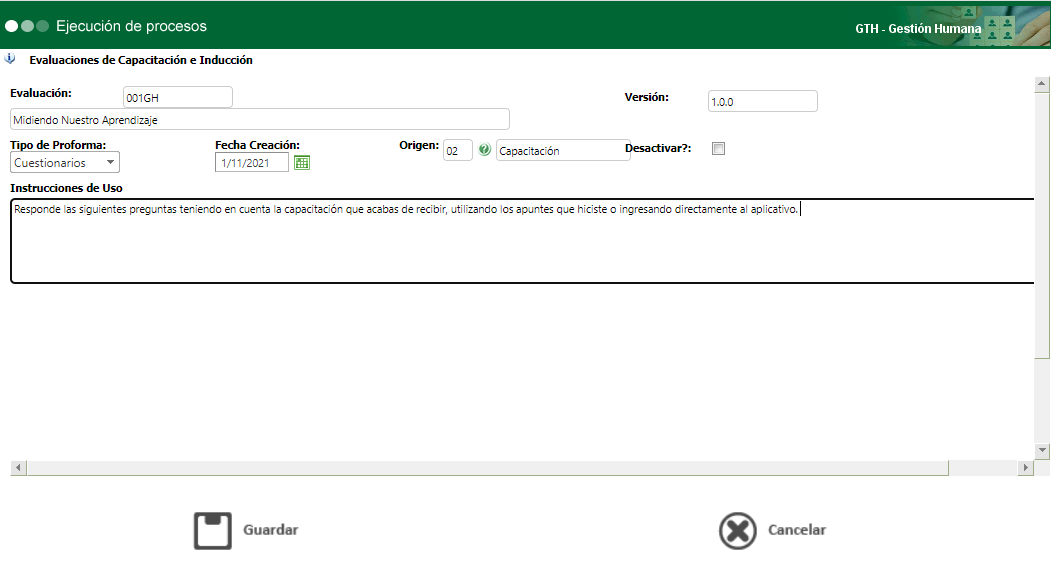Click the Fecha Creación: label
This screenshot has width=1051, height=571.
pyautogui.click(x=257, y=145)
